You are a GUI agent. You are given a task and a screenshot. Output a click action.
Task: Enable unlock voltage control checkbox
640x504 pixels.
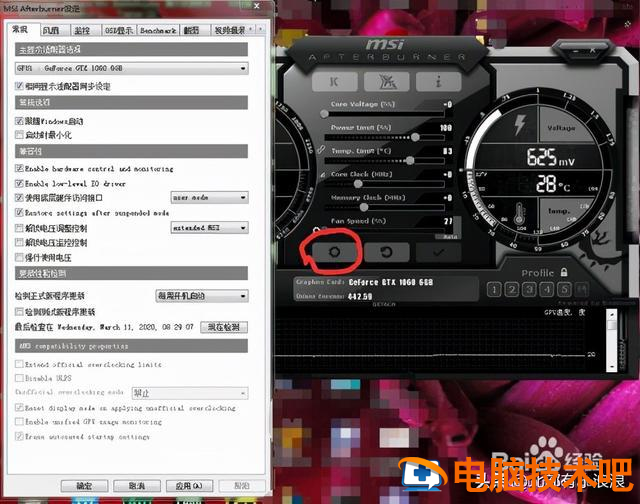coord(19,228)
